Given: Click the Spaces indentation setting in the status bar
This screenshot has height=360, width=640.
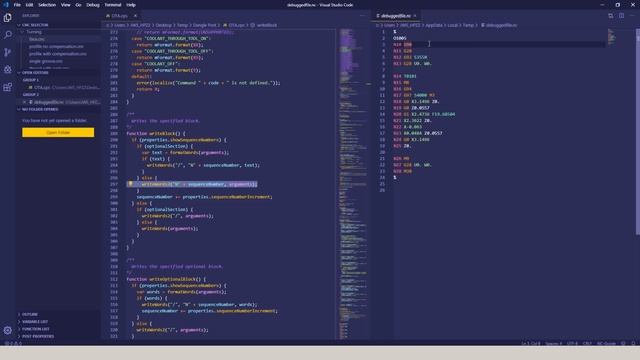Looking at the screenshot, I should click(553, 343).
